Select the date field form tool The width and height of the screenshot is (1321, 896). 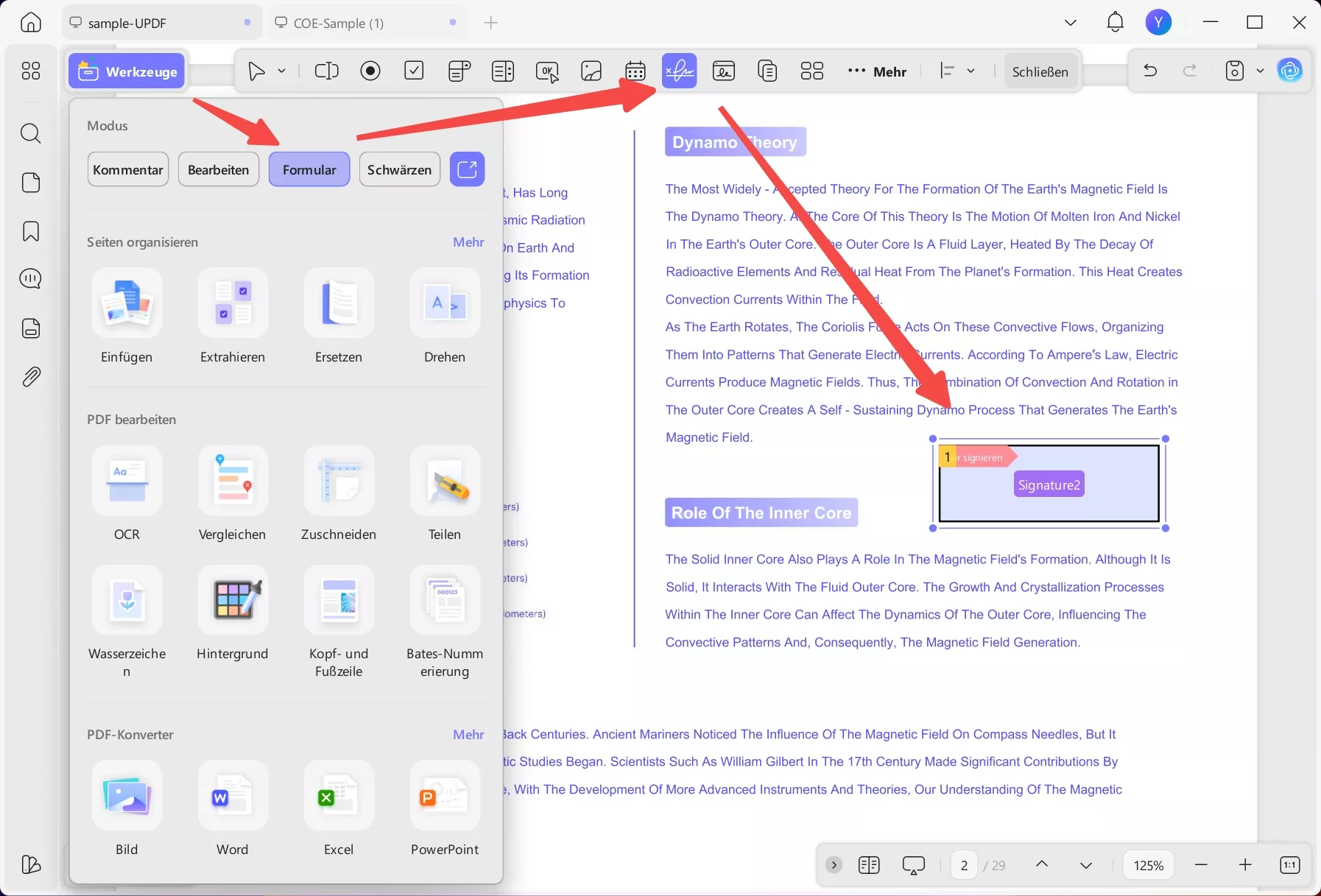pyautogui.click(x=635, y=71)
